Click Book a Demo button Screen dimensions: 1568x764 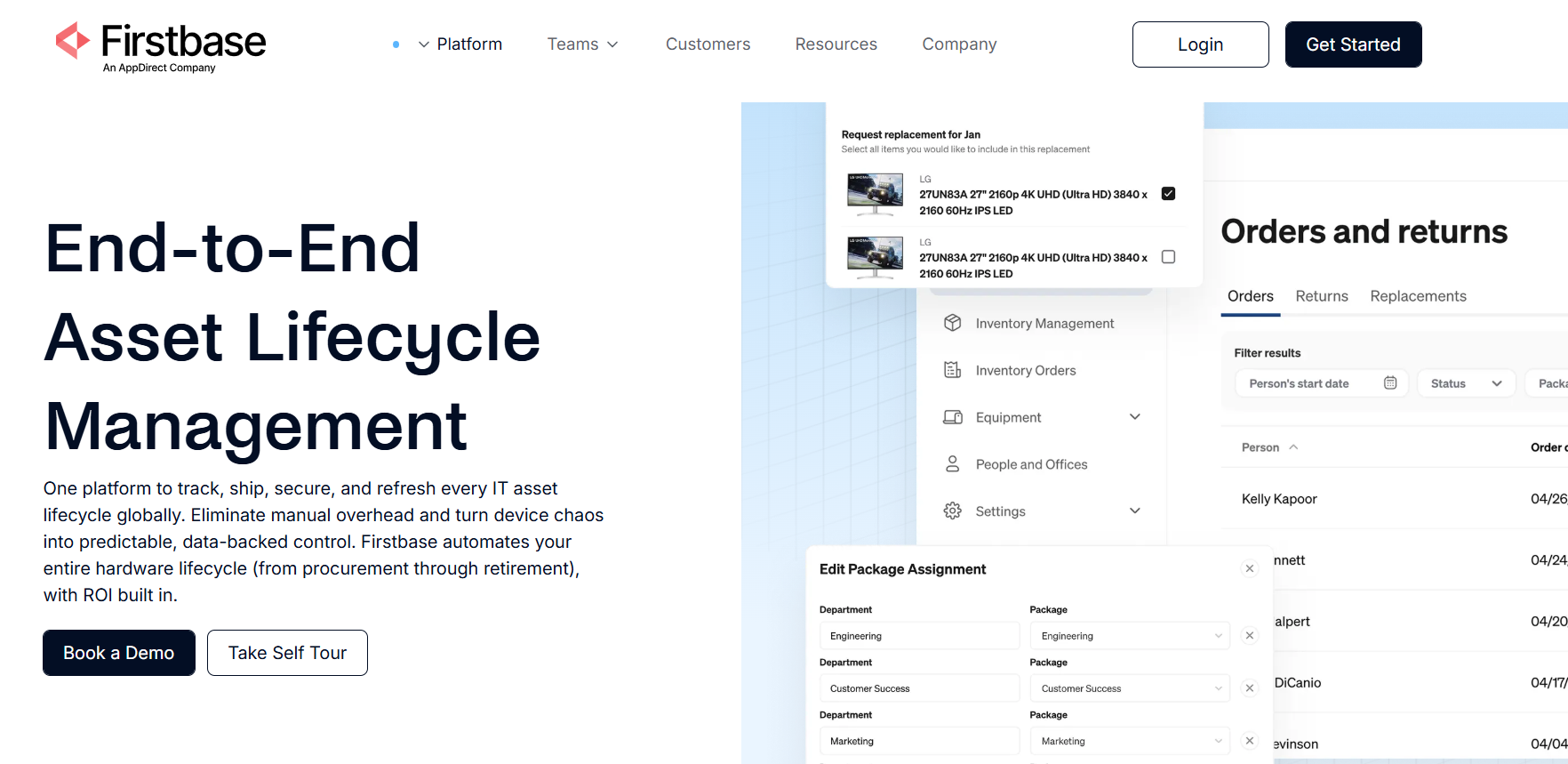coord(119,653)
